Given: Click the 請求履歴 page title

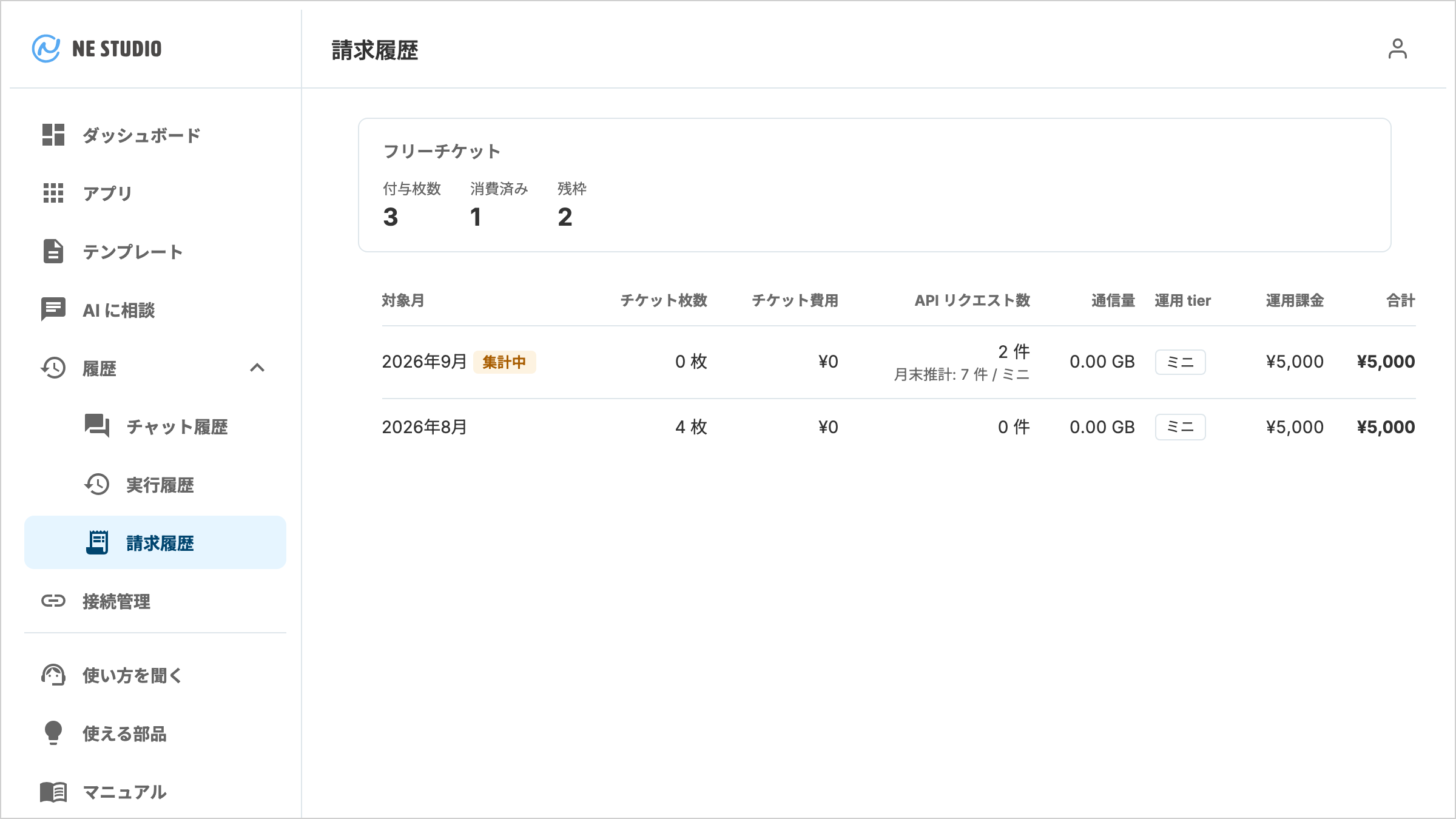Looking at the screenshot, I should coord(375,50).
